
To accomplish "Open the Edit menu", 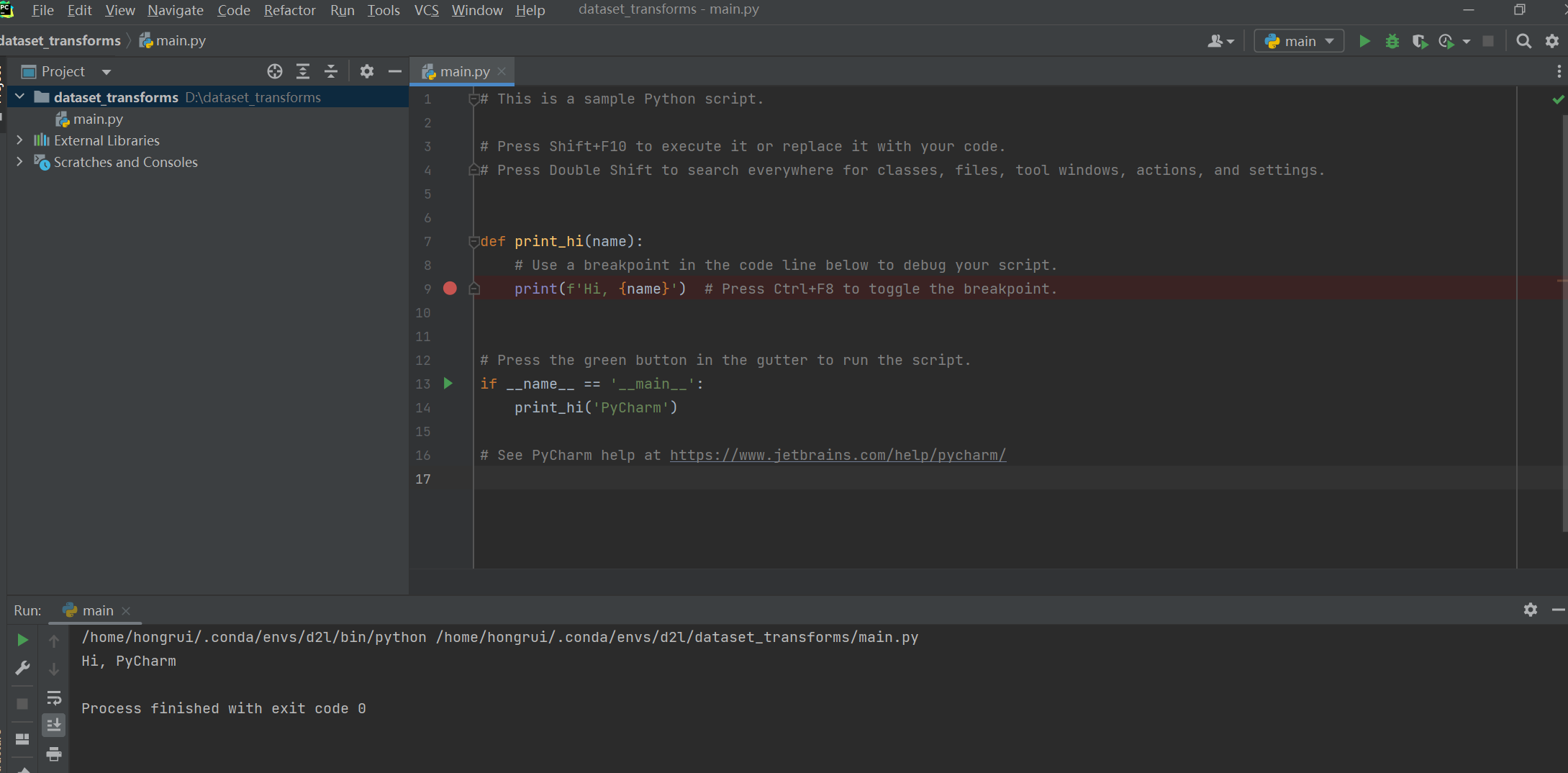I will pos(79,10).
